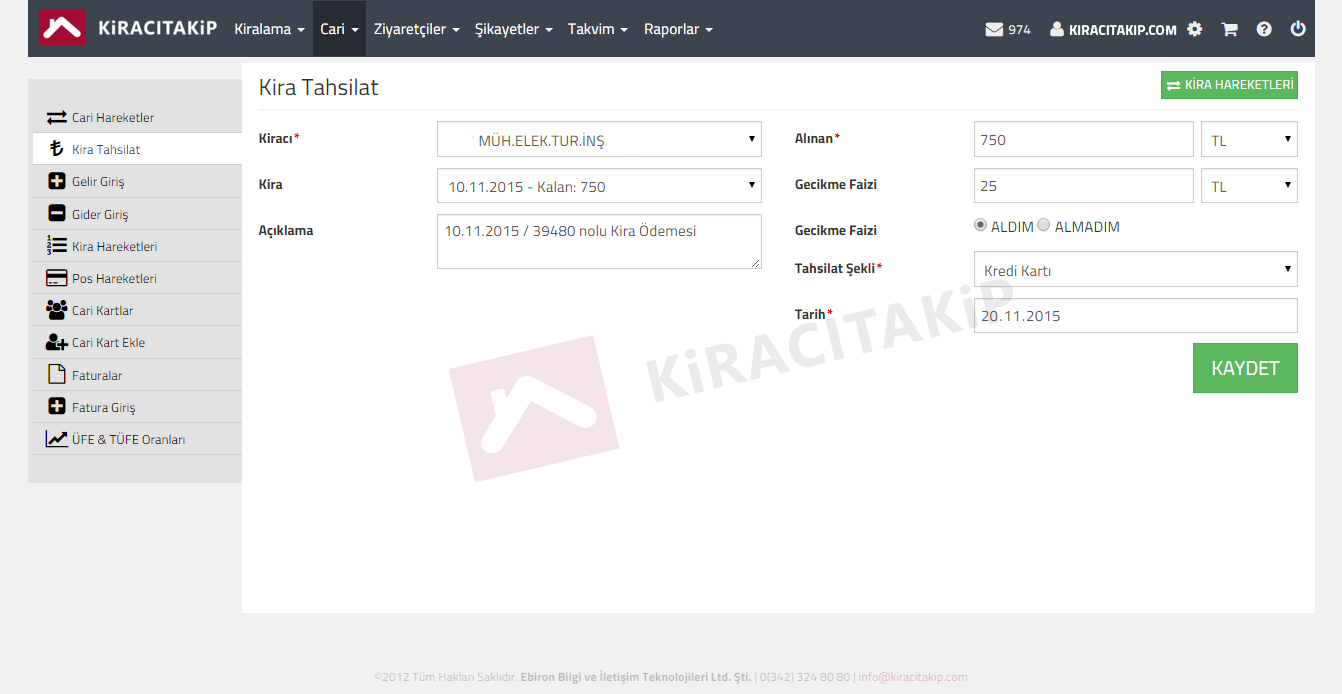Open the currency dropdown next to Alınan
This screenshot has width=1342, height=694.
click(1249, 139)
